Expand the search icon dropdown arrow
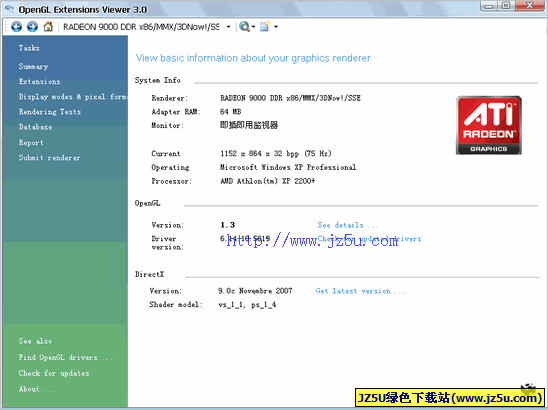The image size is (548, 410). click(x=253, y=27)
